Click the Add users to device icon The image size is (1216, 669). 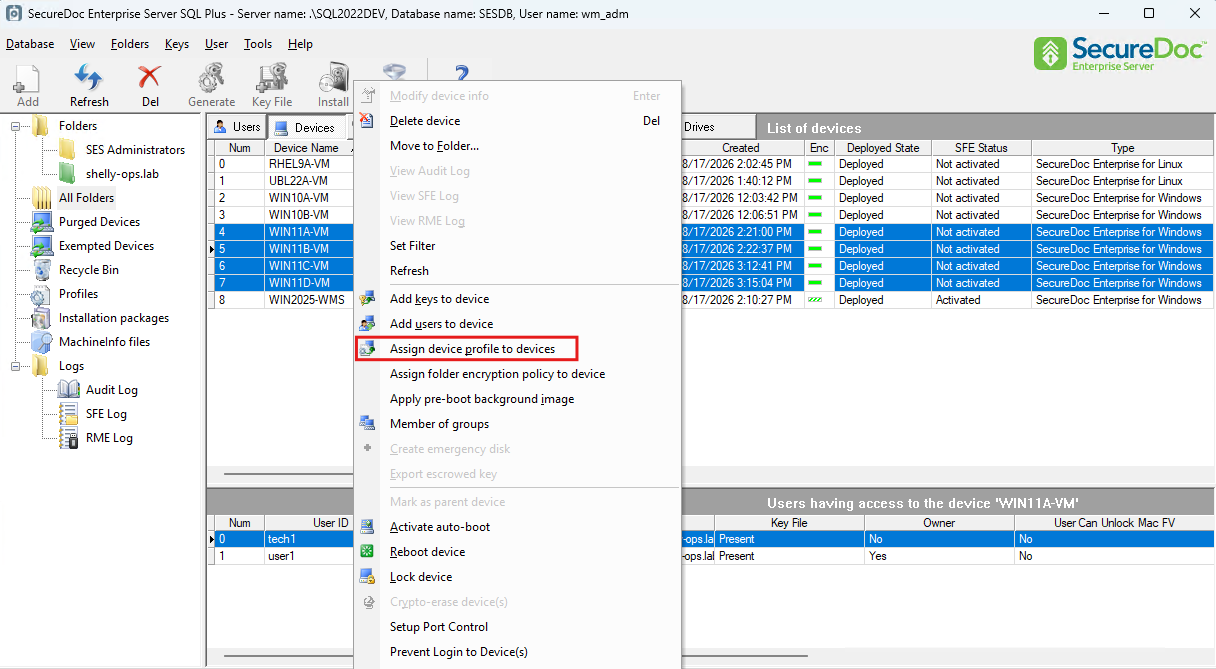coord(367,324)
